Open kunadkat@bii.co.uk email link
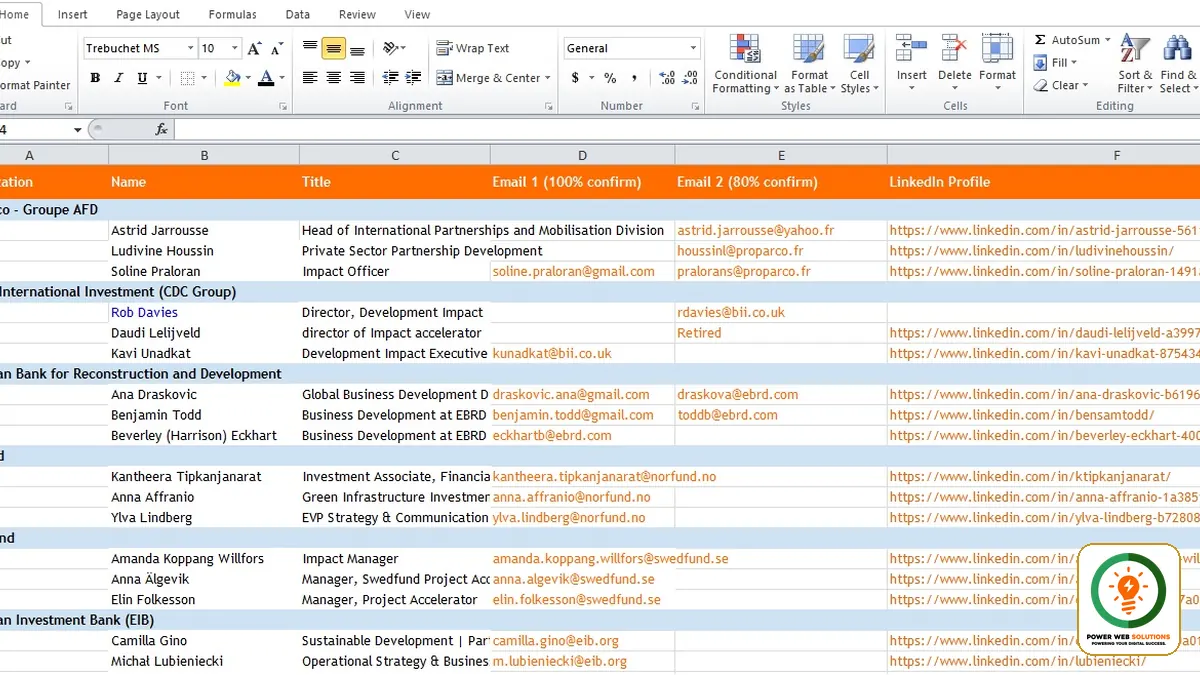This screenshot has width=1200, height=675. click(552, 354)
